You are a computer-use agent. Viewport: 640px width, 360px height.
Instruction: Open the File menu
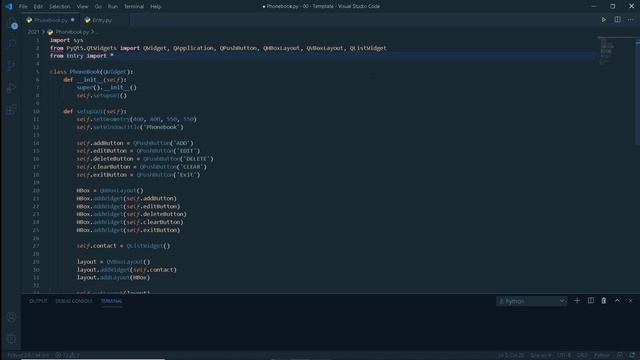(x=23, y=7)
